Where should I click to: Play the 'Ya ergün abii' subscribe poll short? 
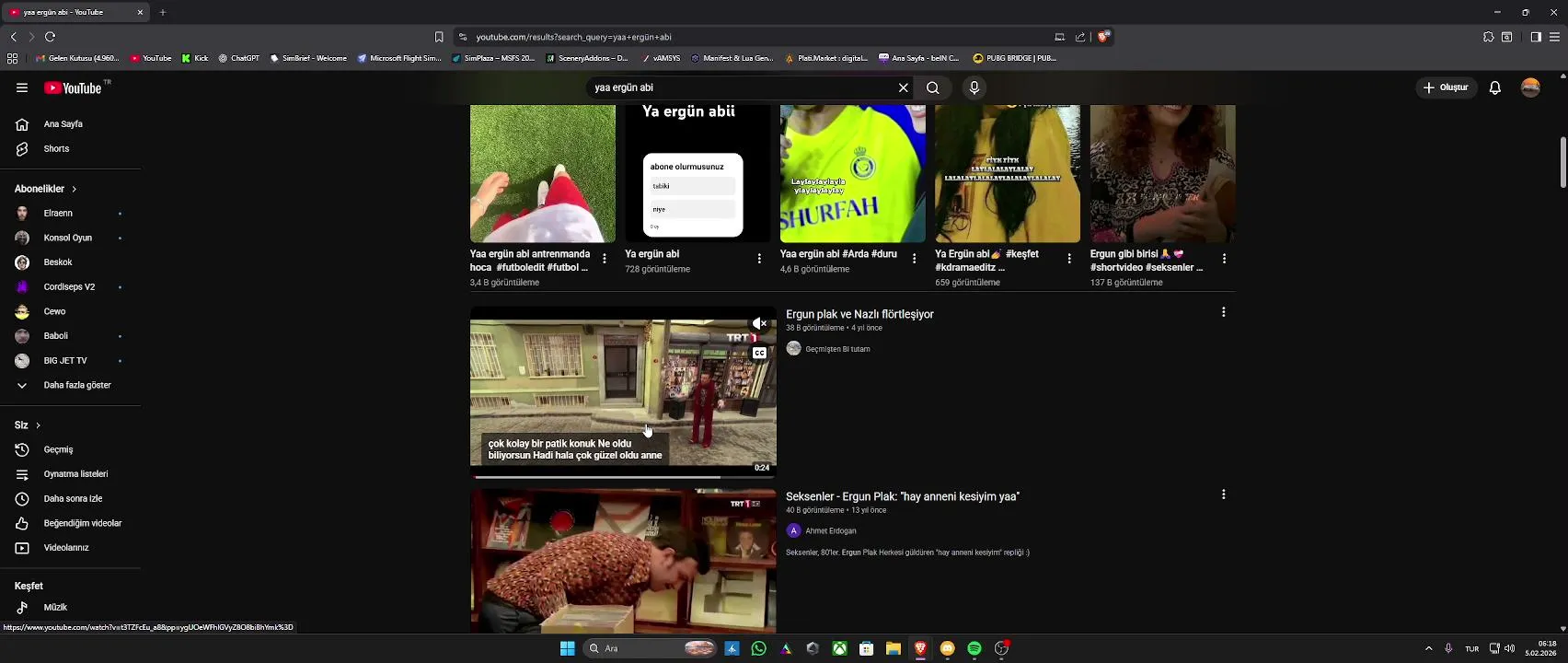(698, 173)
